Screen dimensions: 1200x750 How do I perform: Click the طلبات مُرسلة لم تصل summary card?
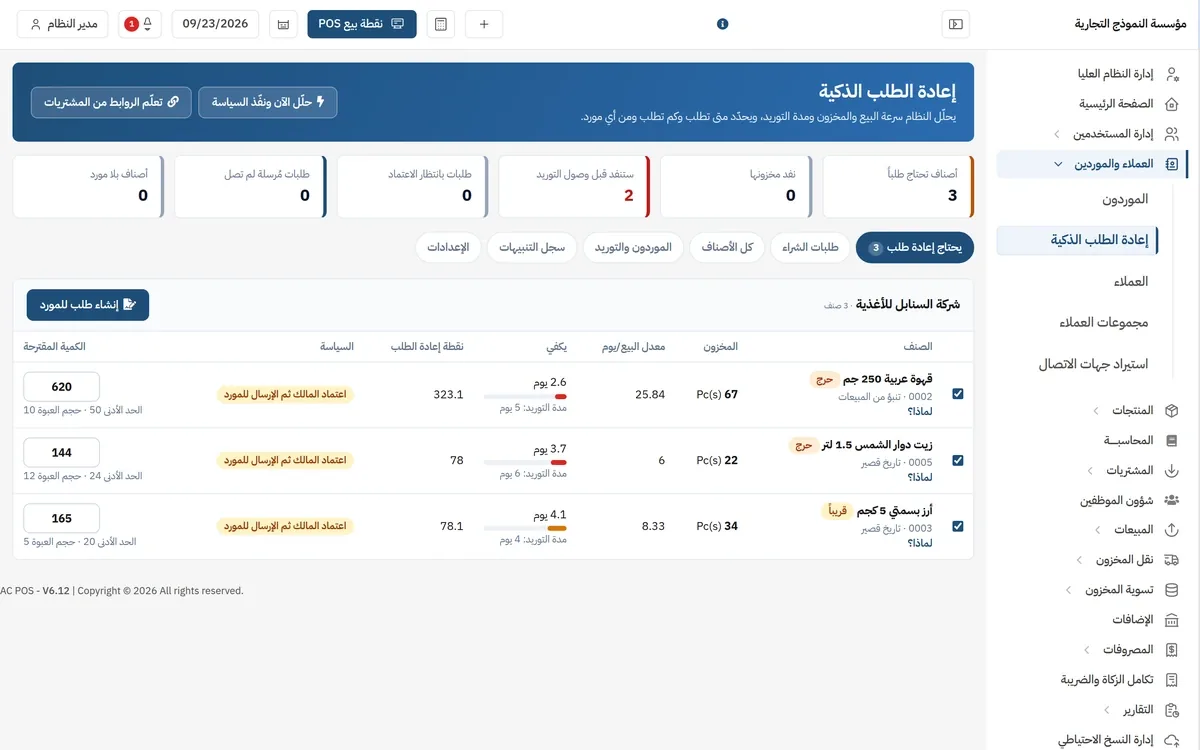click(249, 187)
